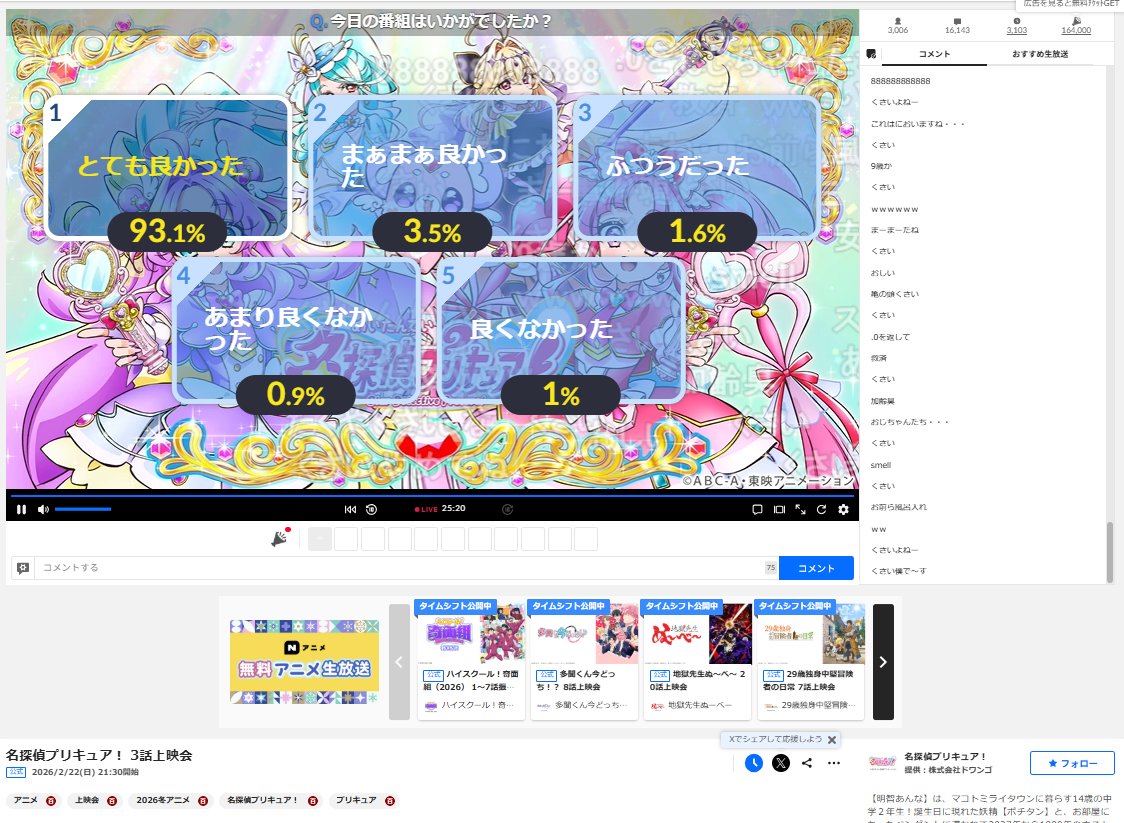Click the red LIVE indicator

[x=426, y=509]
